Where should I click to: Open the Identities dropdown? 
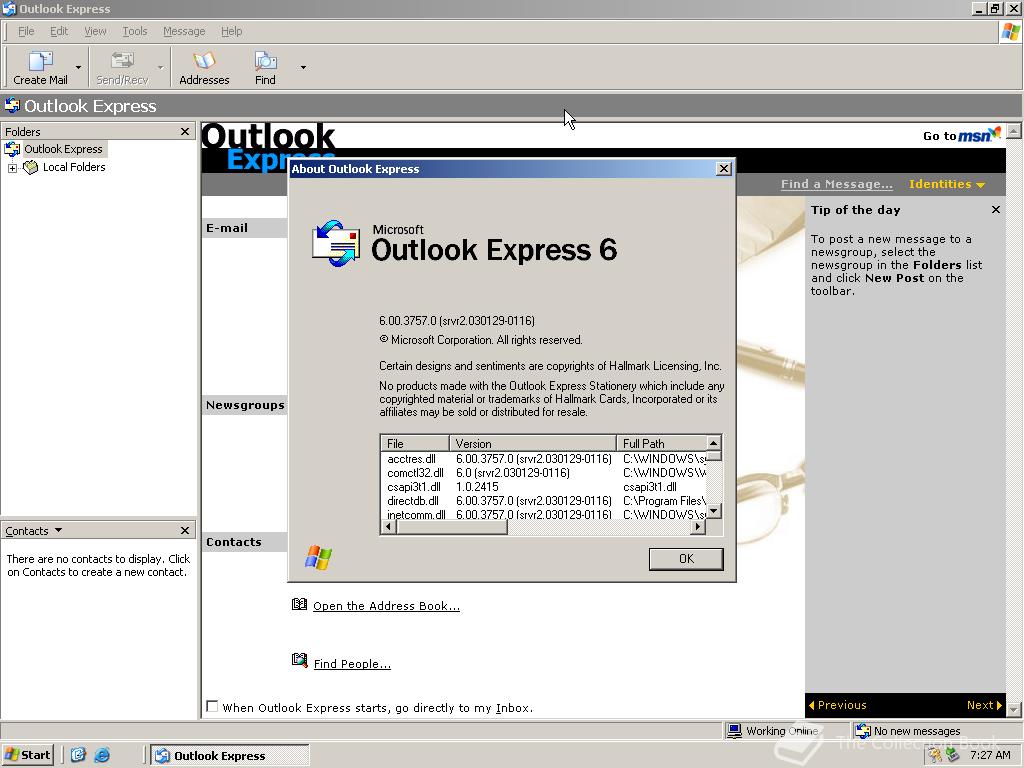click(946, 184)
